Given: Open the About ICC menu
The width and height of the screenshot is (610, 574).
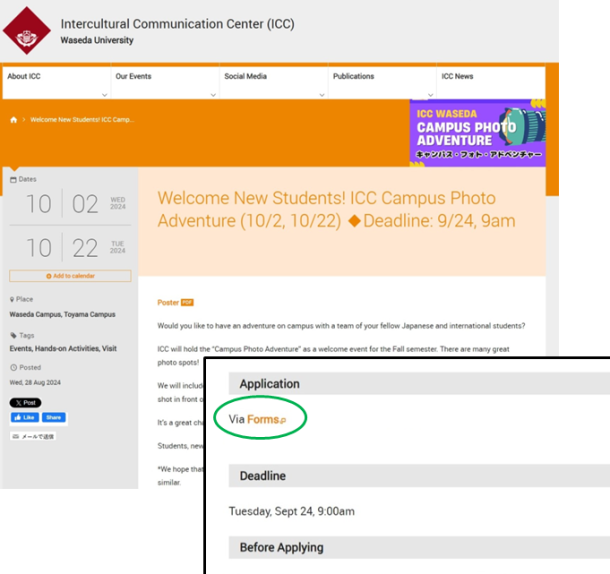Looking at the screenshot, I should (x=56, y=83).
